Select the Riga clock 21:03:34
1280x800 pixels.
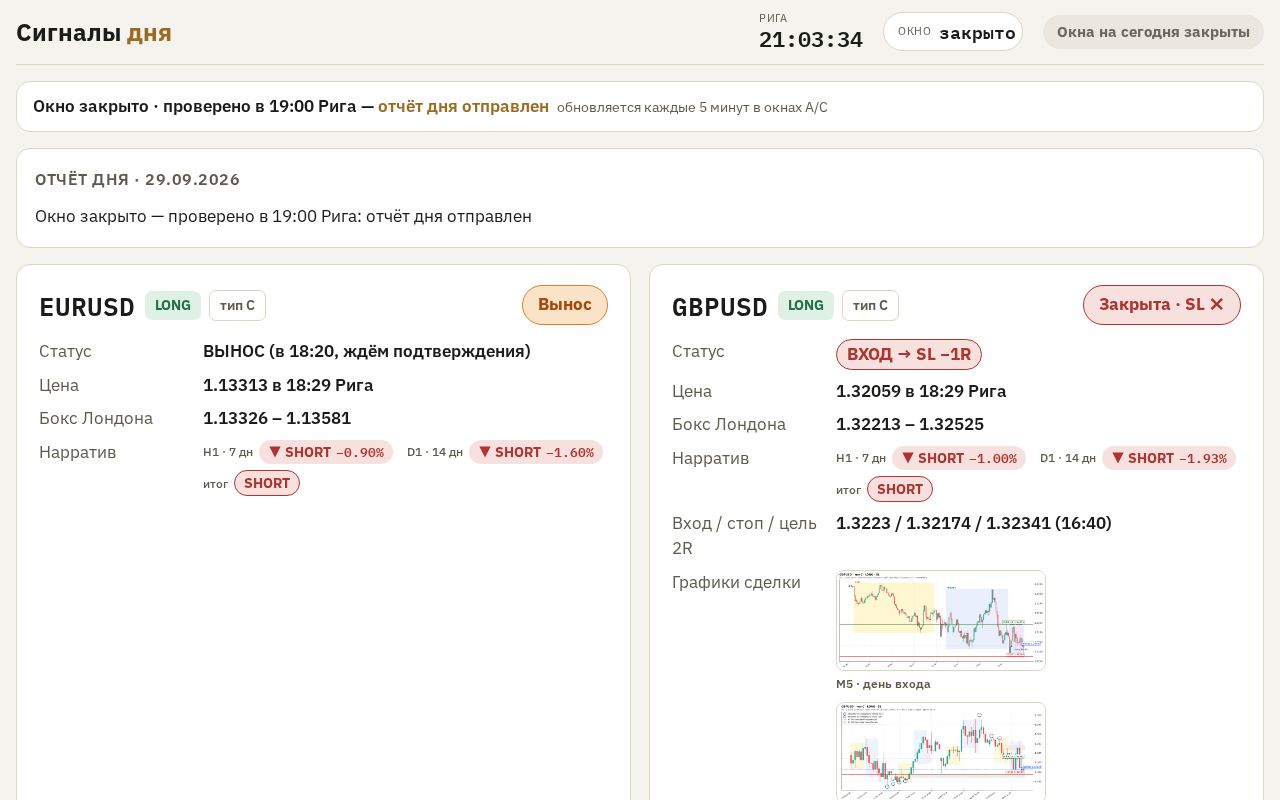pyautogui.click(x=811, y=40)
